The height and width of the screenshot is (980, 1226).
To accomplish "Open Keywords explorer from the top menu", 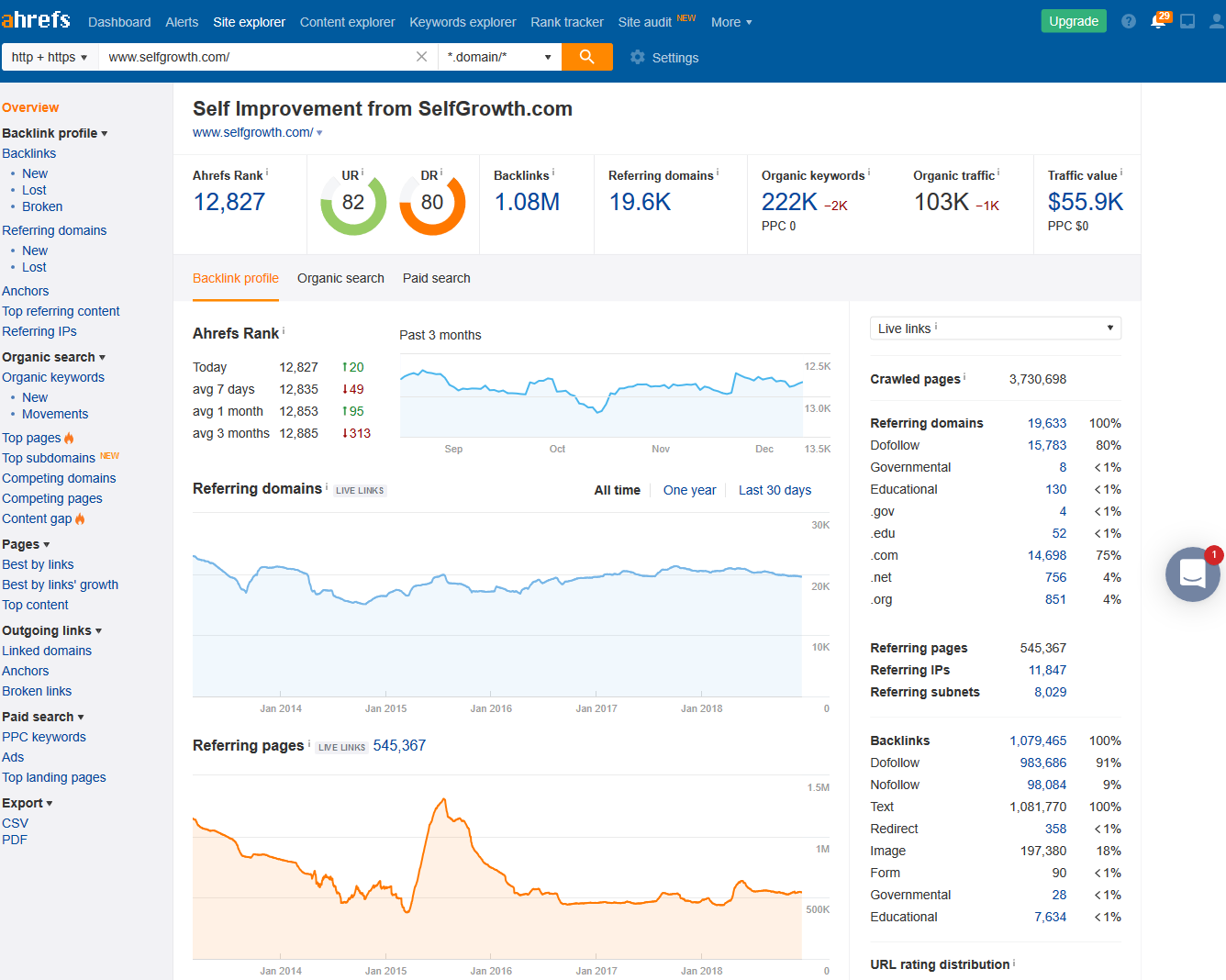I will 463,21.
